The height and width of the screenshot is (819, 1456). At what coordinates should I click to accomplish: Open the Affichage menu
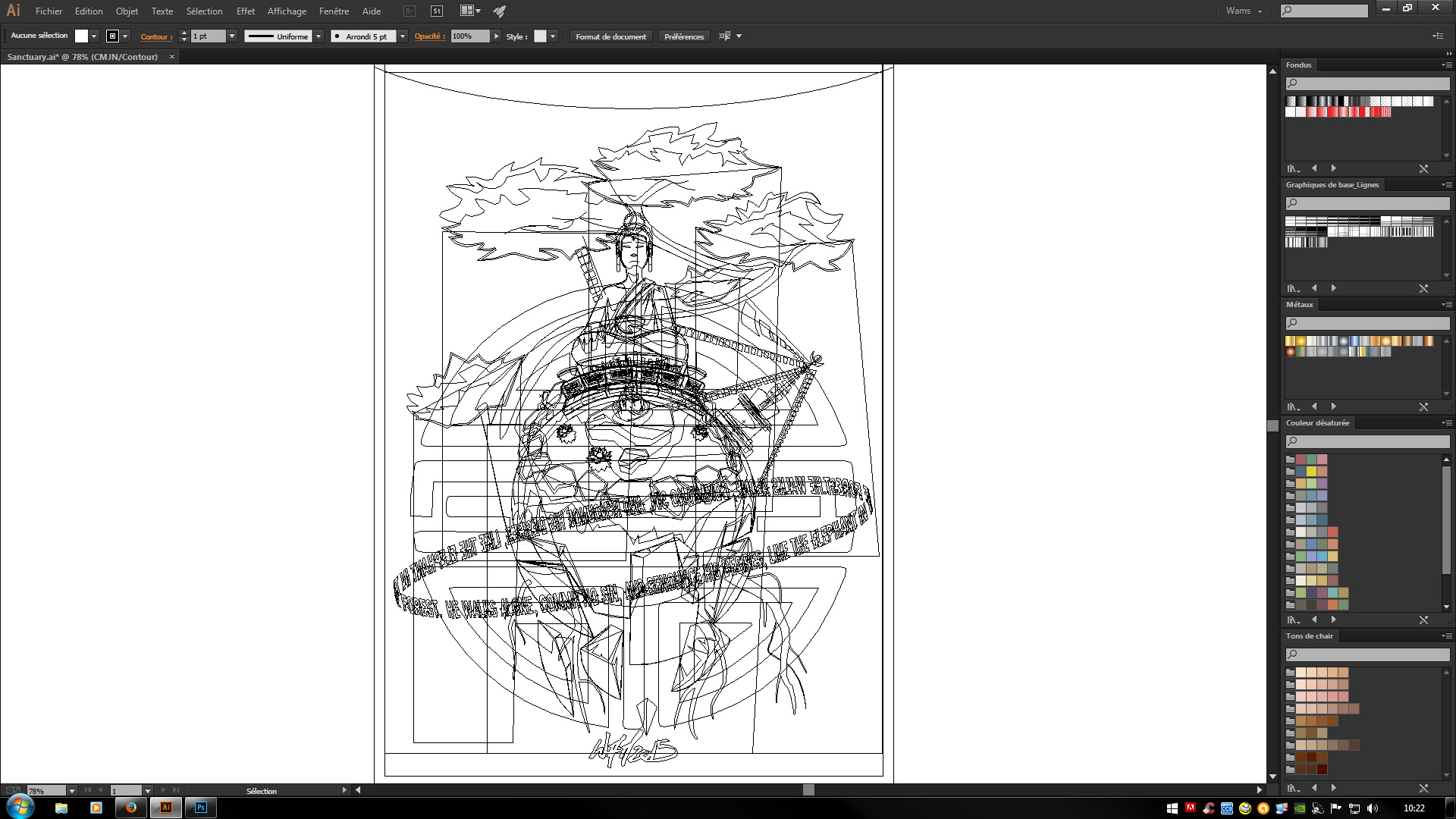coord(287,11)
